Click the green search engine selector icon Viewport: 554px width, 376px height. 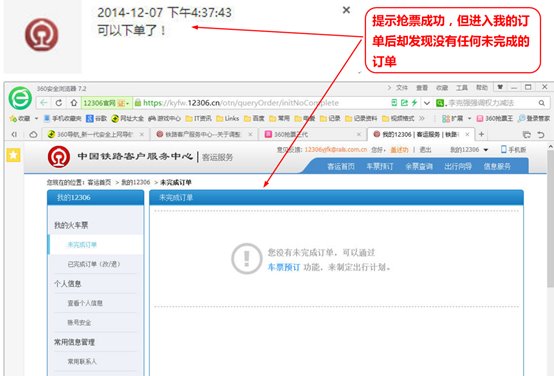click(x=440, y=103)
